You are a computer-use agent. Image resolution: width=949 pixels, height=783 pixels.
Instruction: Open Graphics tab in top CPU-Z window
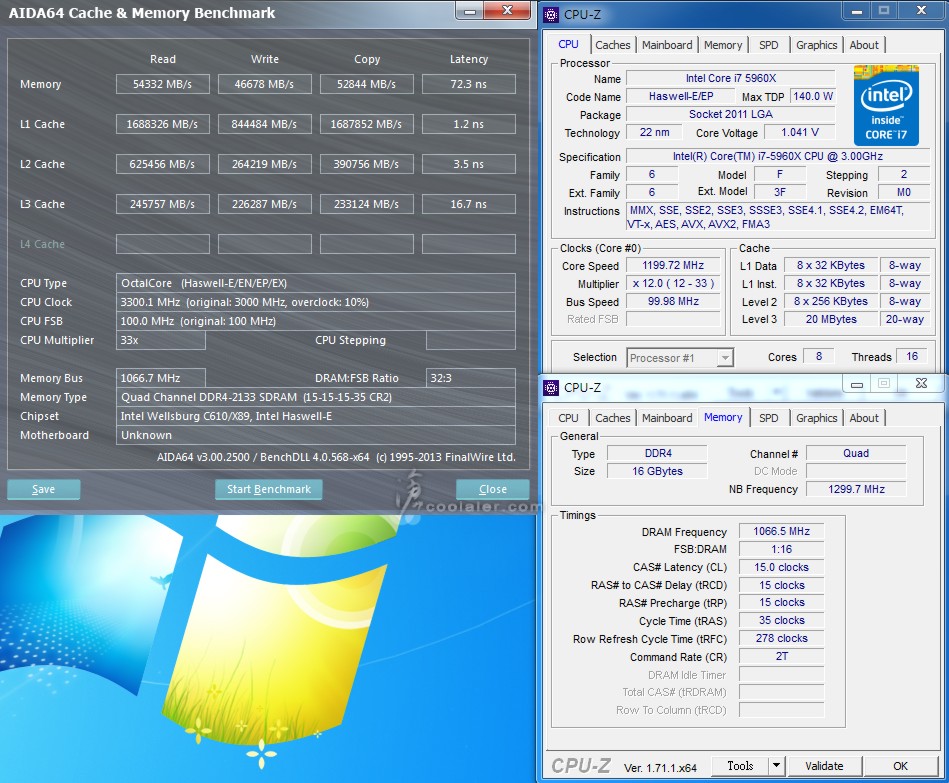pos(816,45)
